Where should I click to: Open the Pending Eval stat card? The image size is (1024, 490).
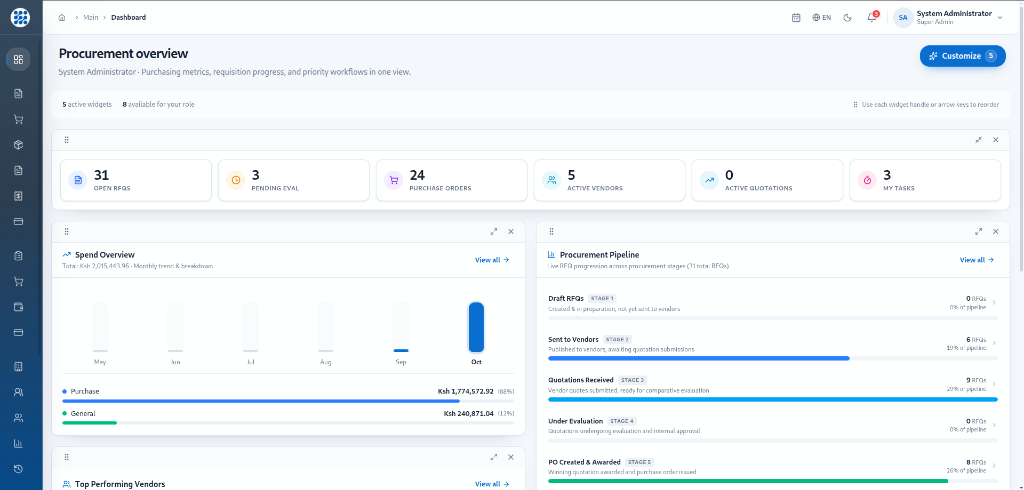[294, 180]
